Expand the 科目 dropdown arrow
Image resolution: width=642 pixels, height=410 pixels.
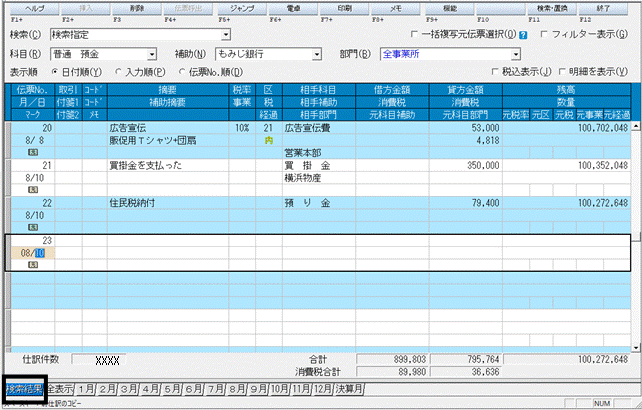tap(152, 54)
